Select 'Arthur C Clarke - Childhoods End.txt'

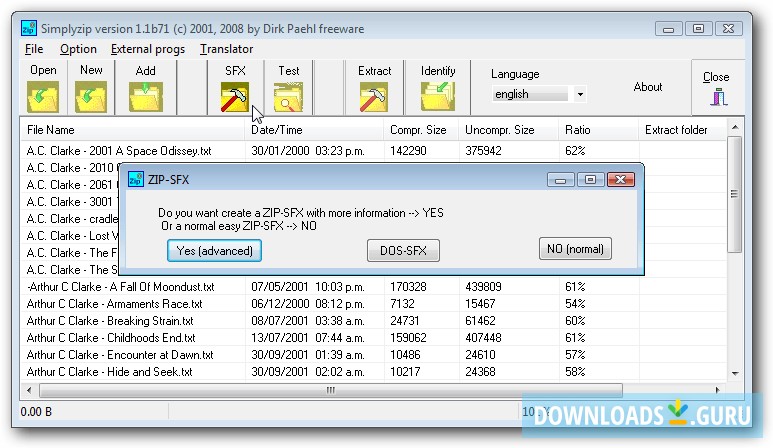pyautogui.click(x=111, y=338)
